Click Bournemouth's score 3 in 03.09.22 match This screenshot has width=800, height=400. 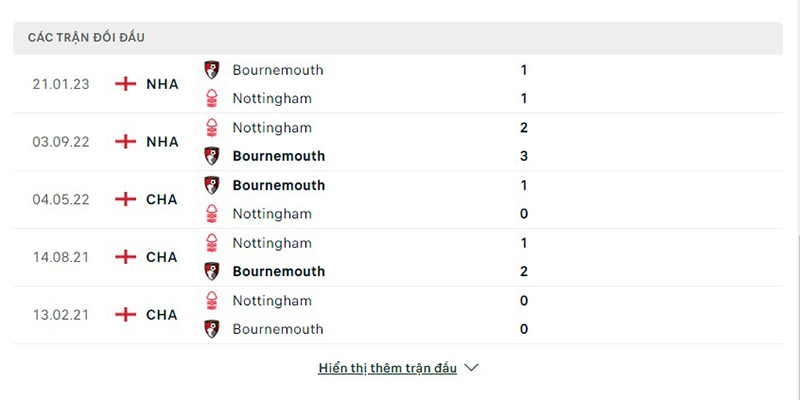pos(524,156)
